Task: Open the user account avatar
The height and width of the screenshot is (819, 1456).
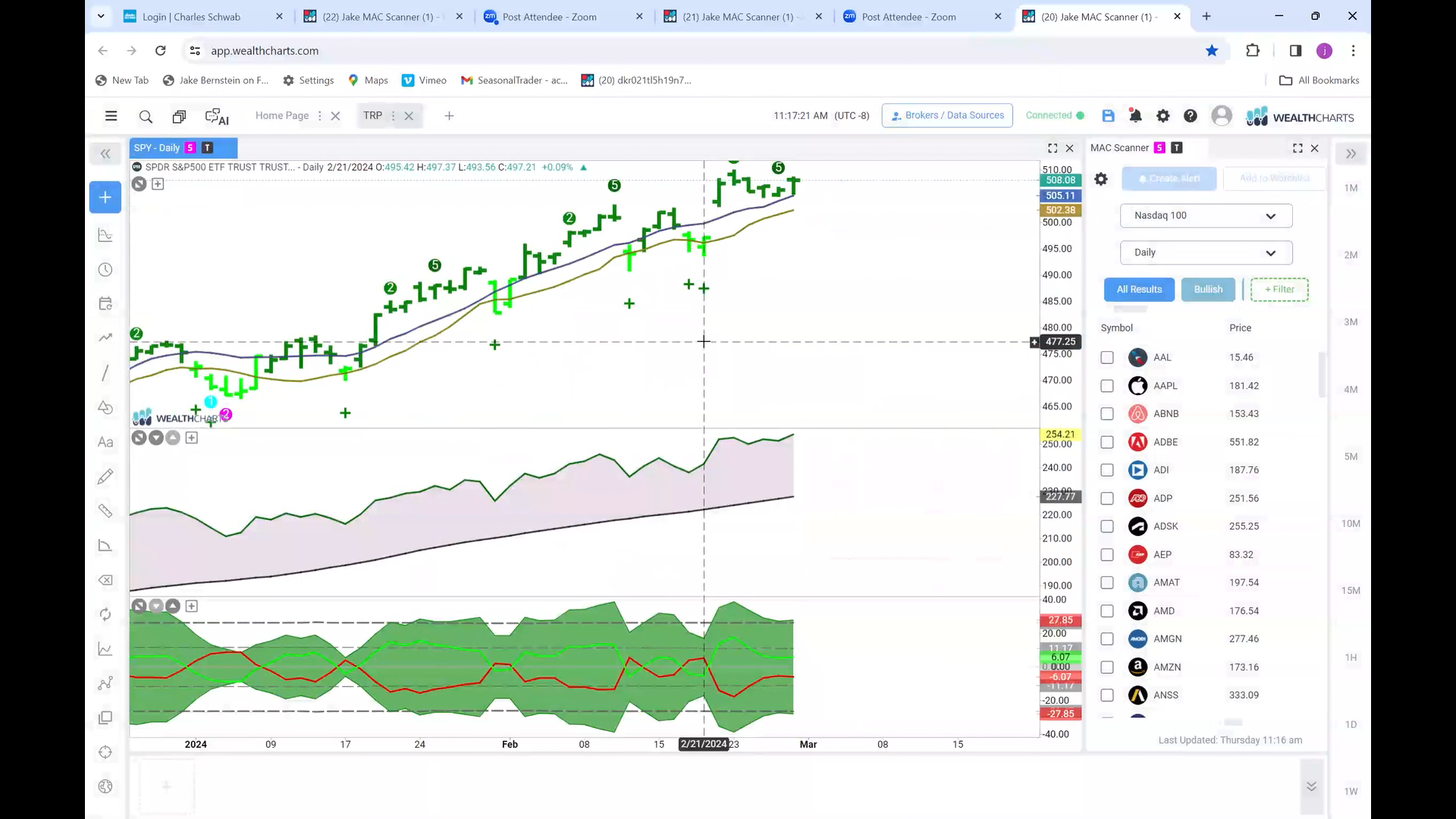Action: [x=1222, y=115]
